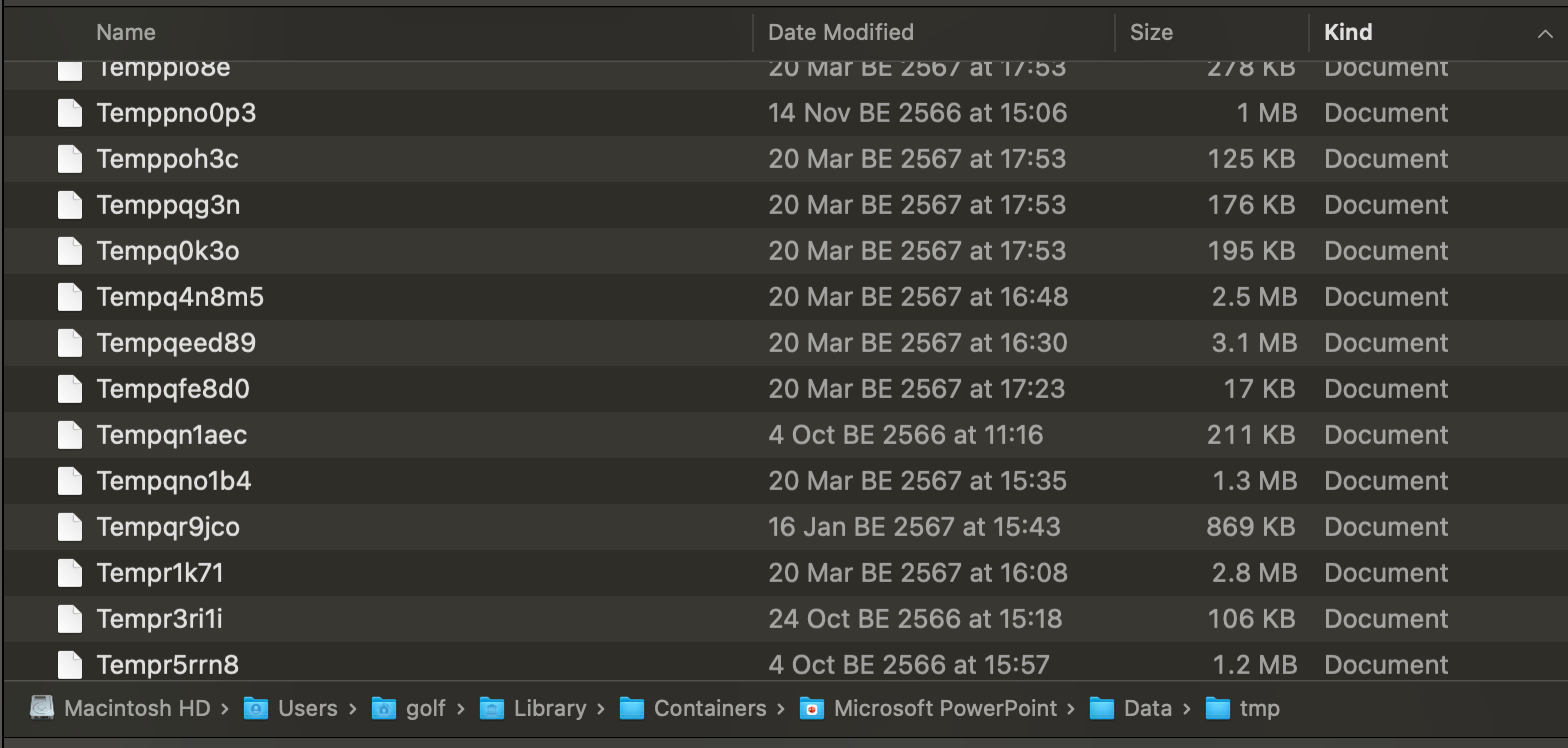Click the Tempqeed89 file icon

click(69, 343)
